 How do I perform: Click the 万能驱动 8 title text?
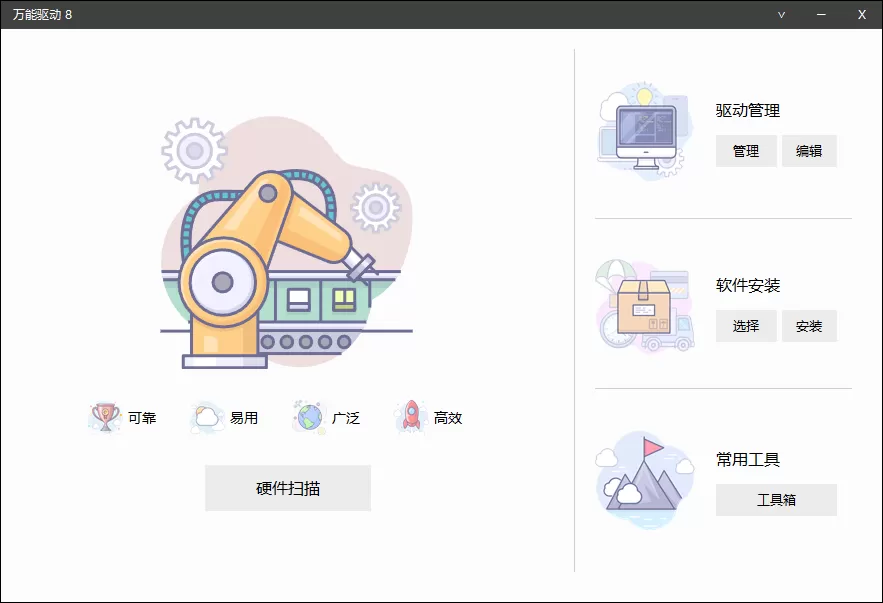coord(41,14)
